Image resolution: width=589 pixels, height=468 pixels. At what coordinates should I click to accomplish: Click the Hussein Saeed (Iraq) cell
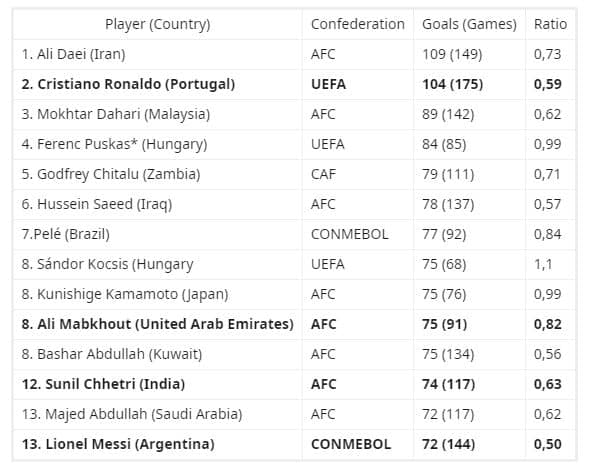[x=157, y=205]
